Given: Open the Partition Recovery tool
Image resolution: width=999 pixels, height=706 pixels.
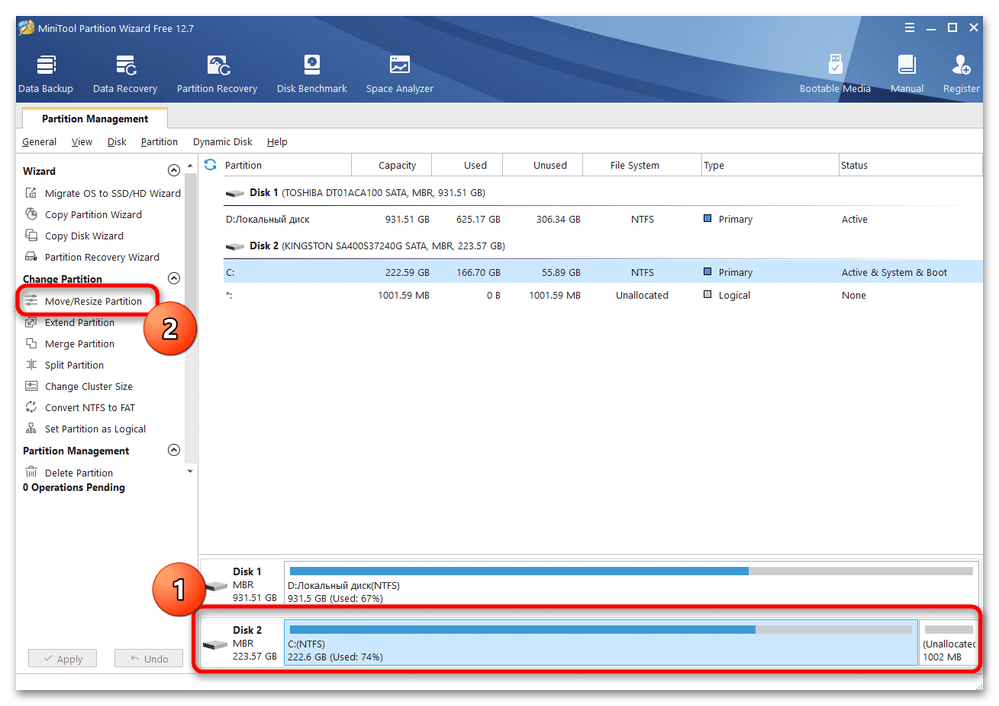Looking at the screenshot, I should (x=217, y=73).
